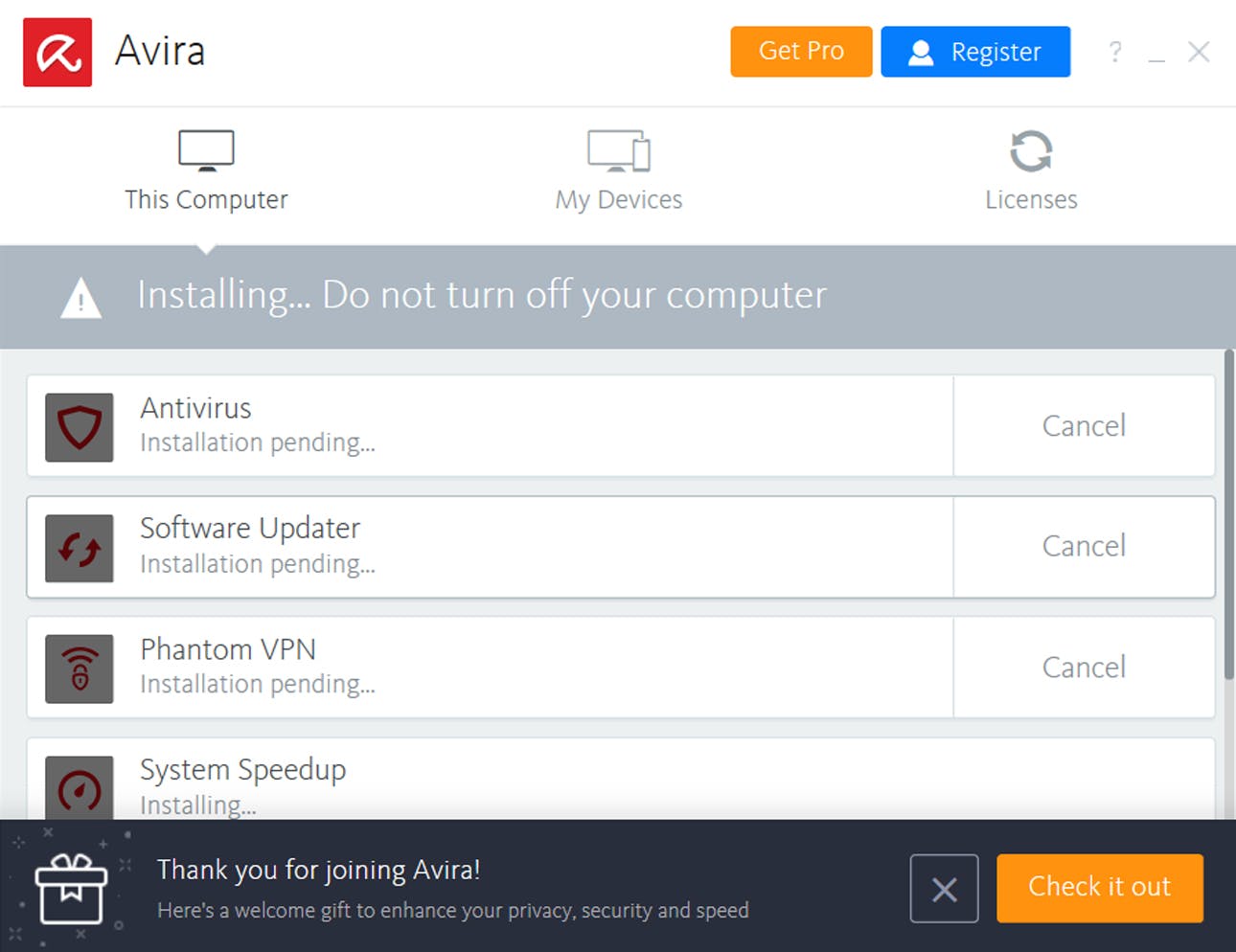Cancel the Antivirus installation
Screen dimensions: 1236x952
pos(1083,426)
